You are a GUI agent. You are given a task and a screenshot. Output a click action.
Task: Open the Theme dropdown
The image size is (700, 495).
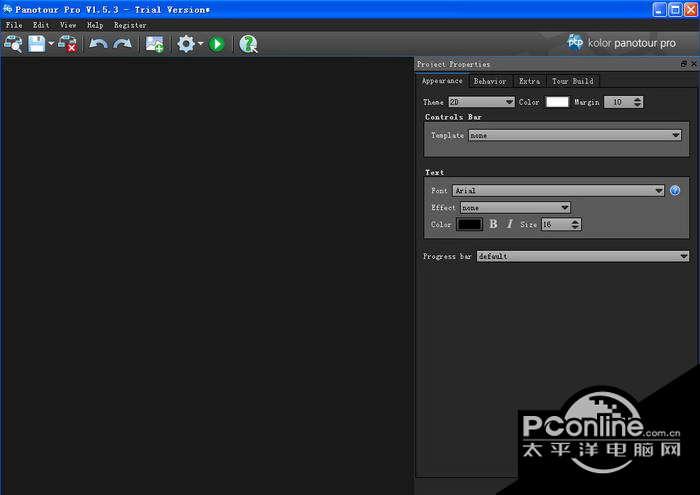[481, 102]
